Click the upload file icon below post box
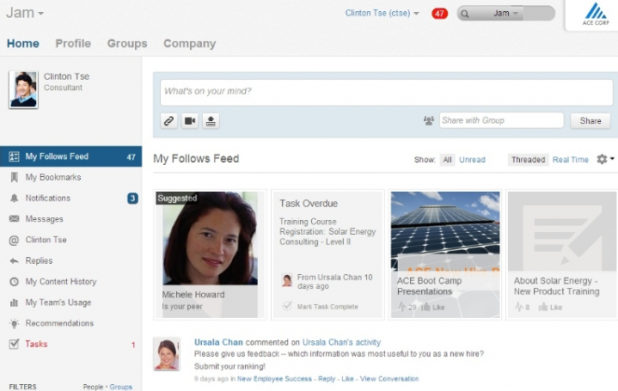The width and height of the screenshot is (618, 391). click(x=211, y=121)
